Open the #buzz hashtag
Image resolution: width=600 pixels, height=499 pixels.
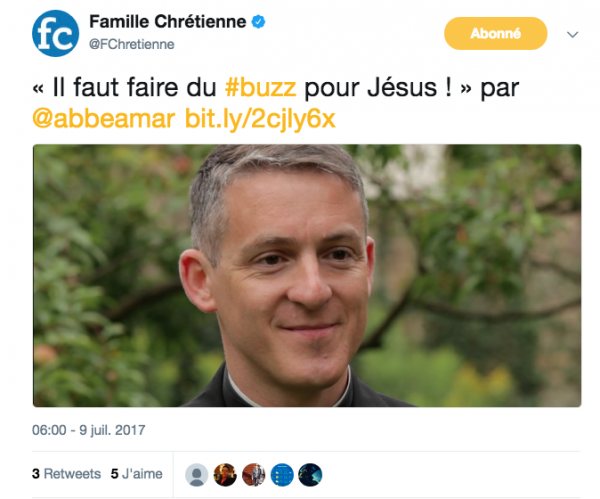[261, 88]
